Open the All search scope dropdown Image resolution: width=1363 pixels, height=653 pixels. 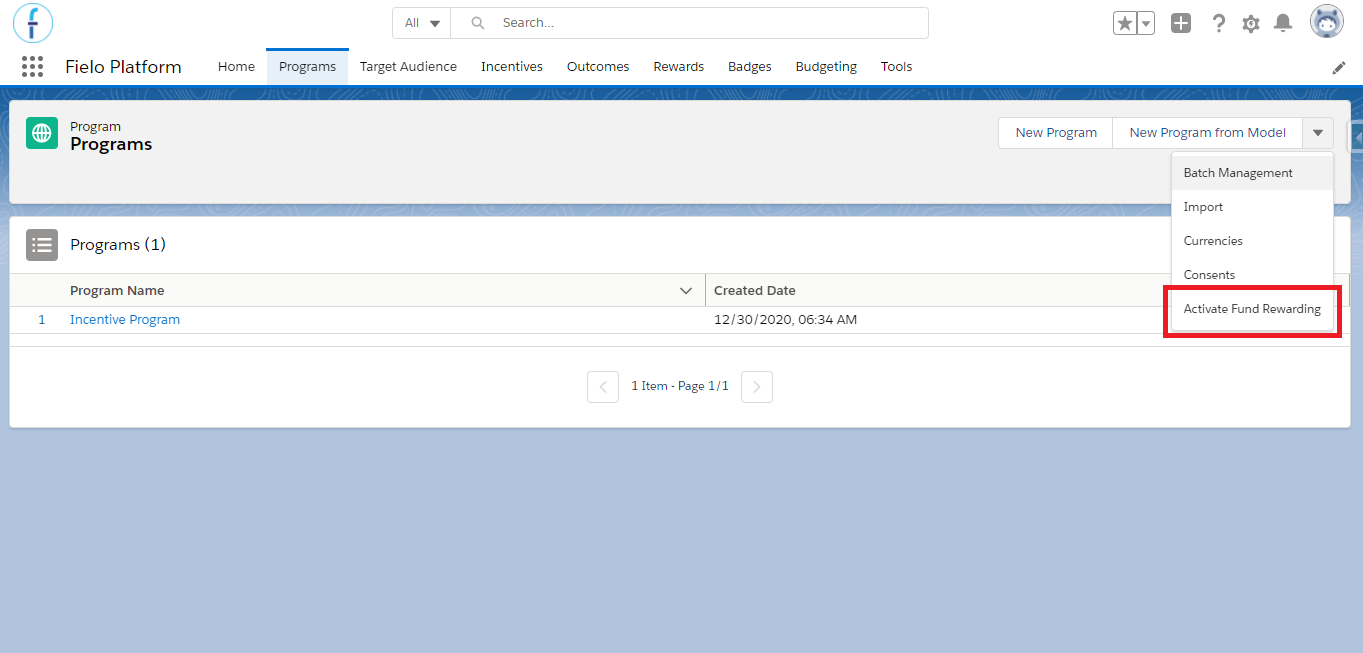tap(422, 23)
